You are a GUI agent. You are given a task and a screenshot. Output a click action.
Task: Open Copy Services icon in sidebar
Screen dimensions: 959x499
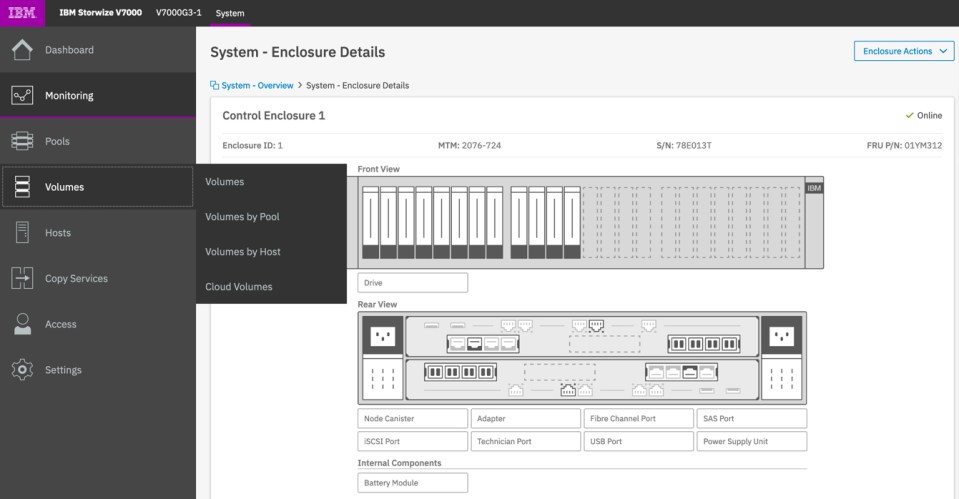click(22, 279)
